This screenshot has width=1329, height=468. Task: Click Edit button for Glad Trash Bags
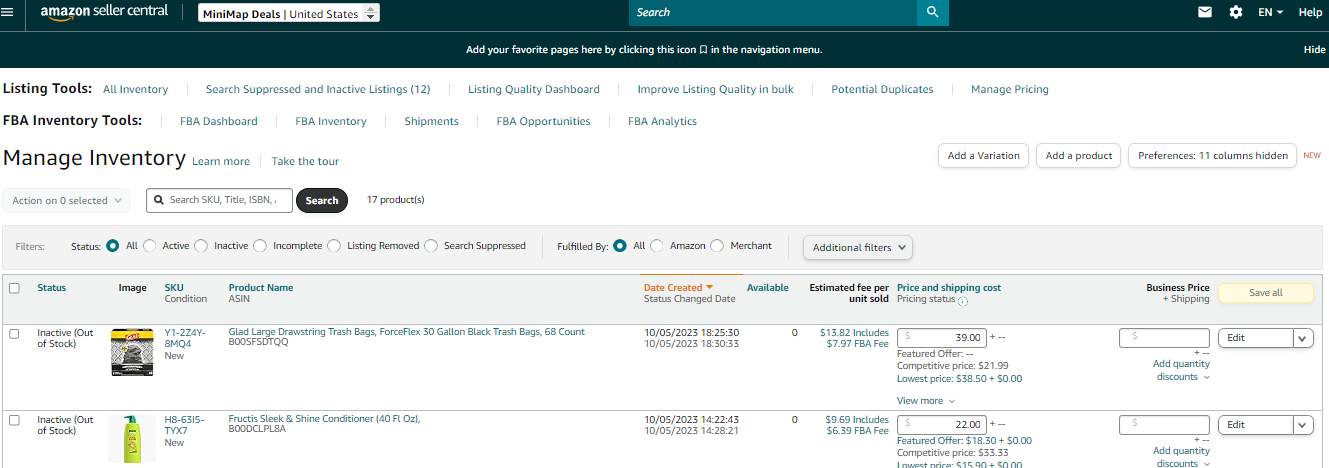tap(1255, 338)
